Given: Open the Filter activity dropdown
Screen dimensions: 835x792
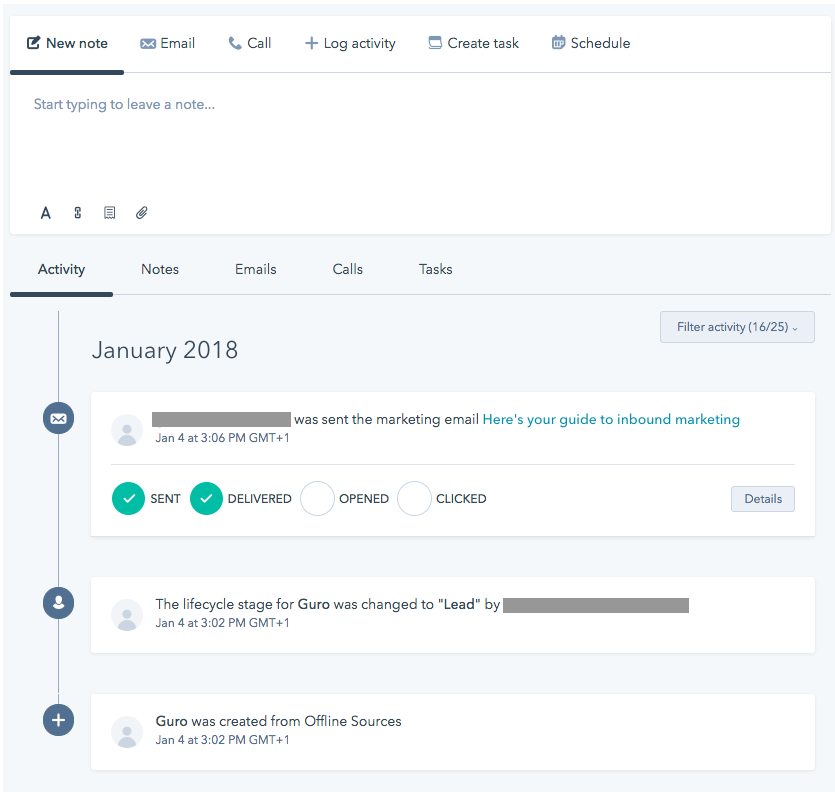Looking at the screenshot, I should click(737, 327).
